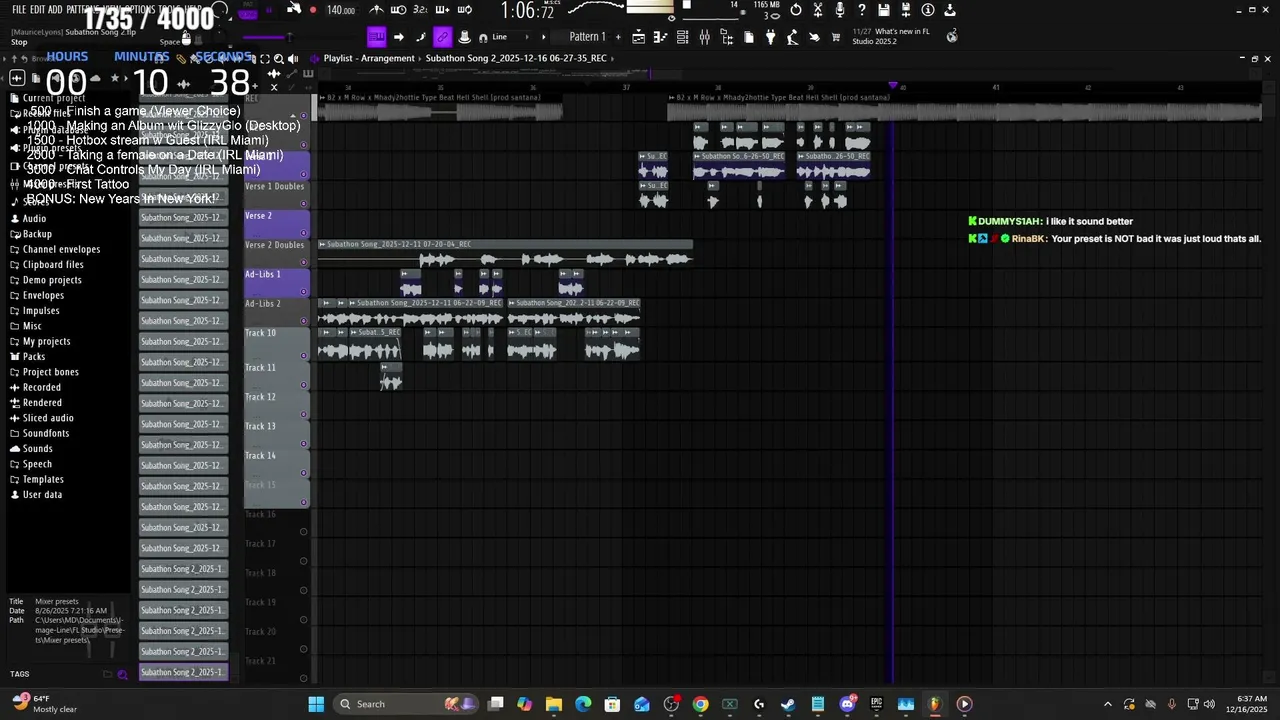Open Google Chrome from the taskbar
The width and height of the screenshot is (1280, 720).
pos(700,704)
